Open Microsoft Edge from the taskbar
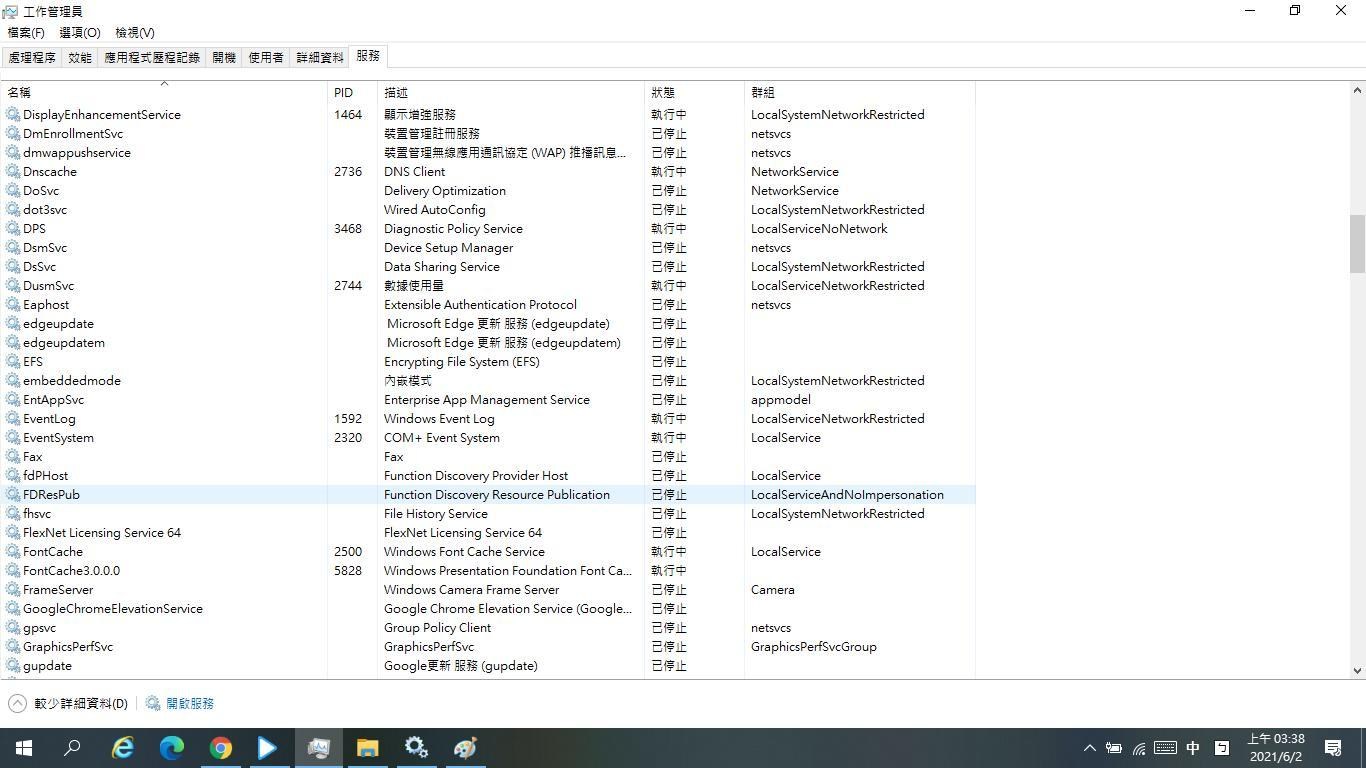The image size is (1366, 768). tap(171, 747)
